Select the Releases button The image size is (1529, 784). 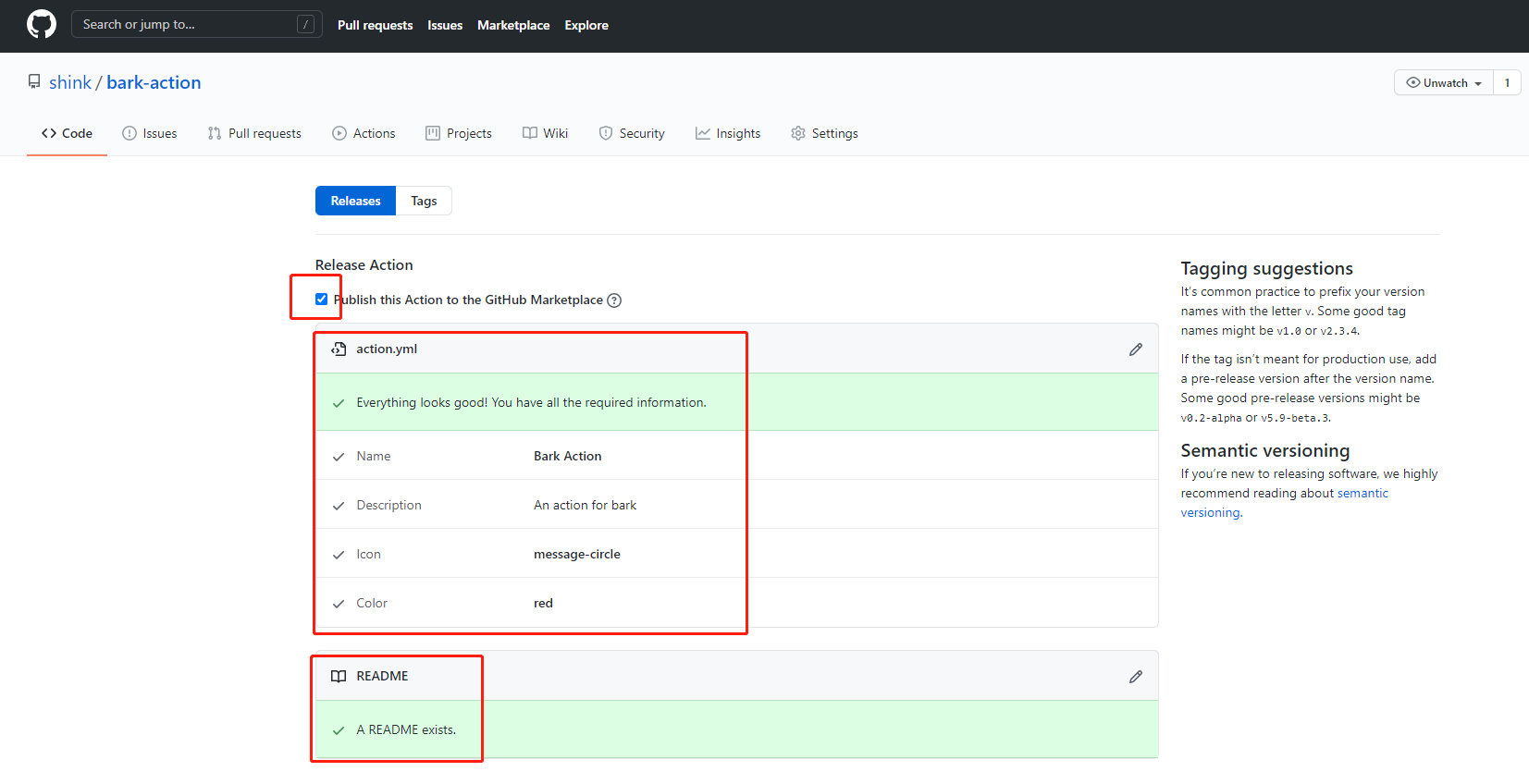pyautogui.click(x=355, y=201)
